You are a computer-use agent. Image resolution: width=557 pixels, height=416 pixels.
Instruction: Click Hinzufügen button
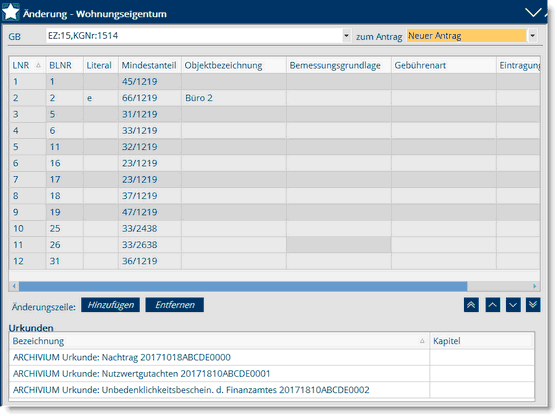(x=110, y=305)
